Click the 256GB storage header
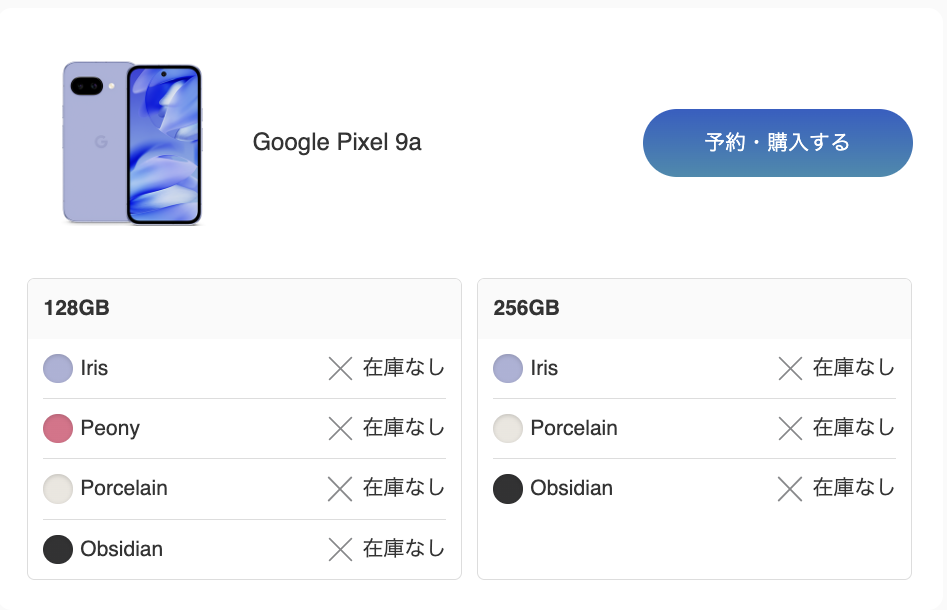This screenshot has height=610, width=947. 526,308
